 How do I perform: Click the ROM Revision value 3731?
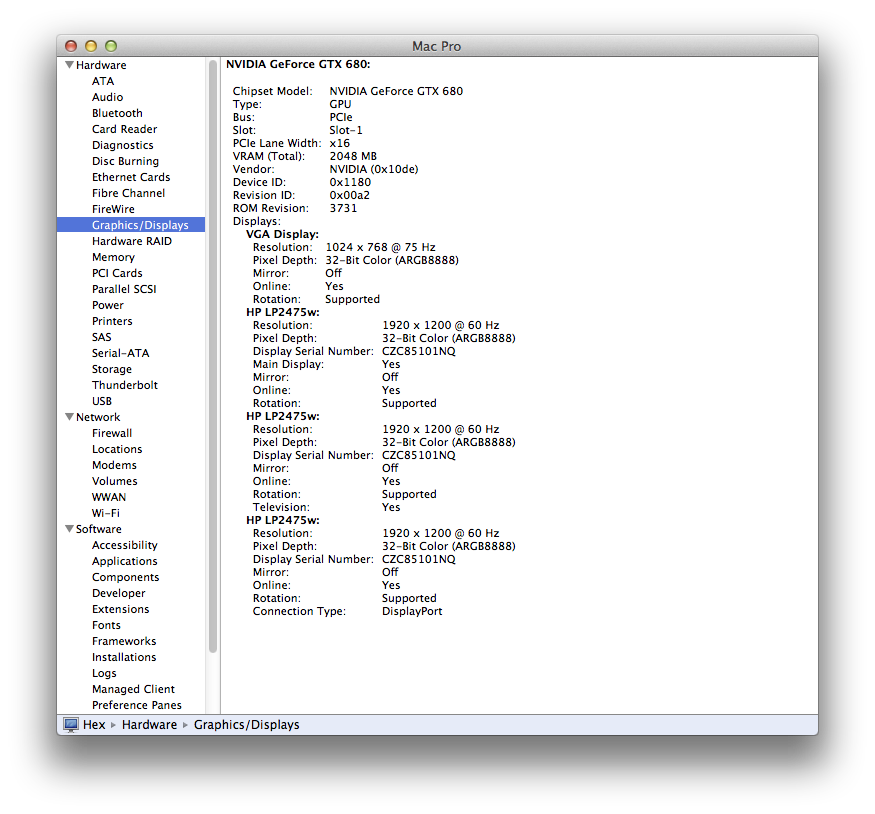click(343, 208)
